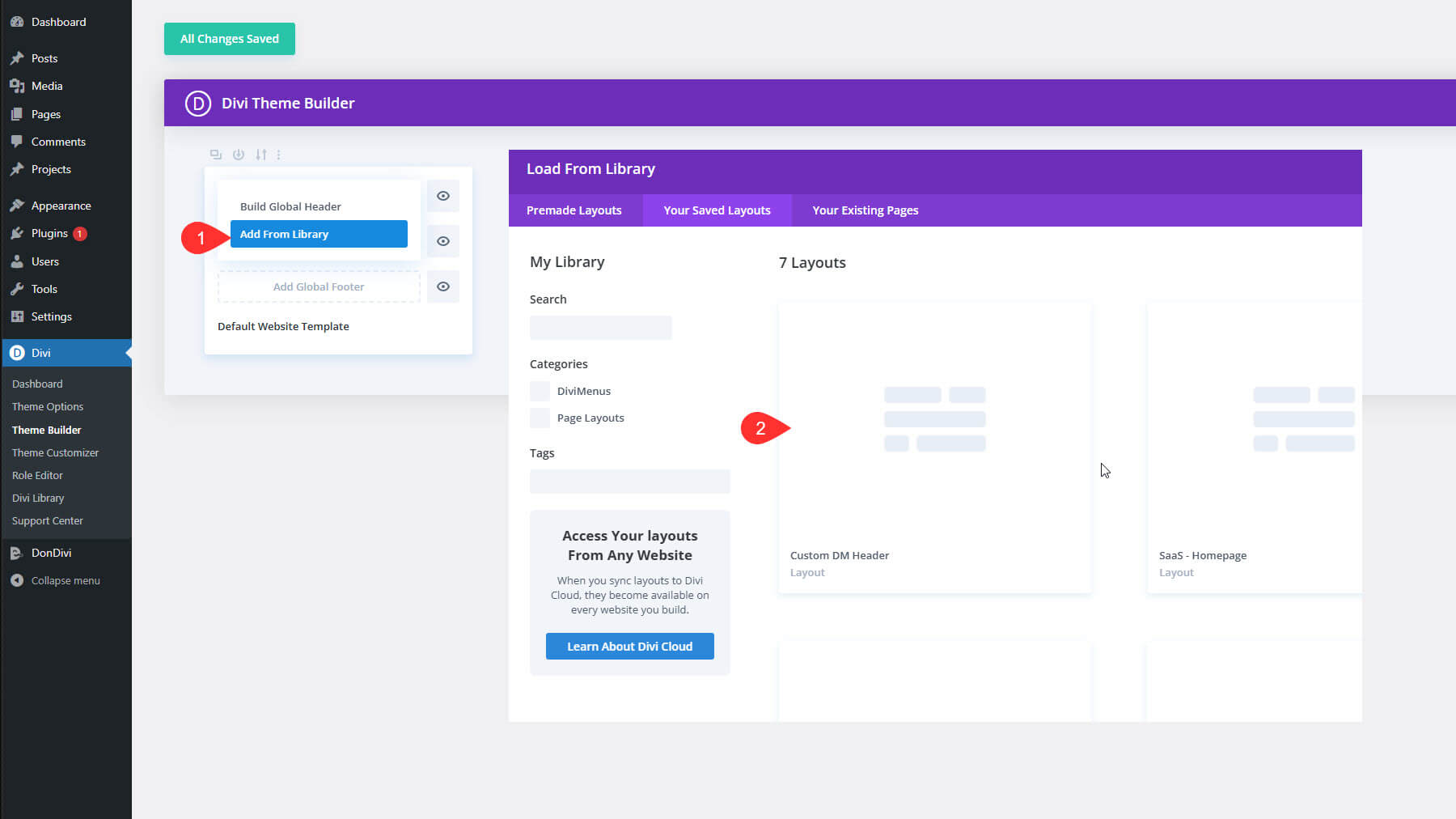
Task: Open the three-dot template options menu
Action: (279, 155)
